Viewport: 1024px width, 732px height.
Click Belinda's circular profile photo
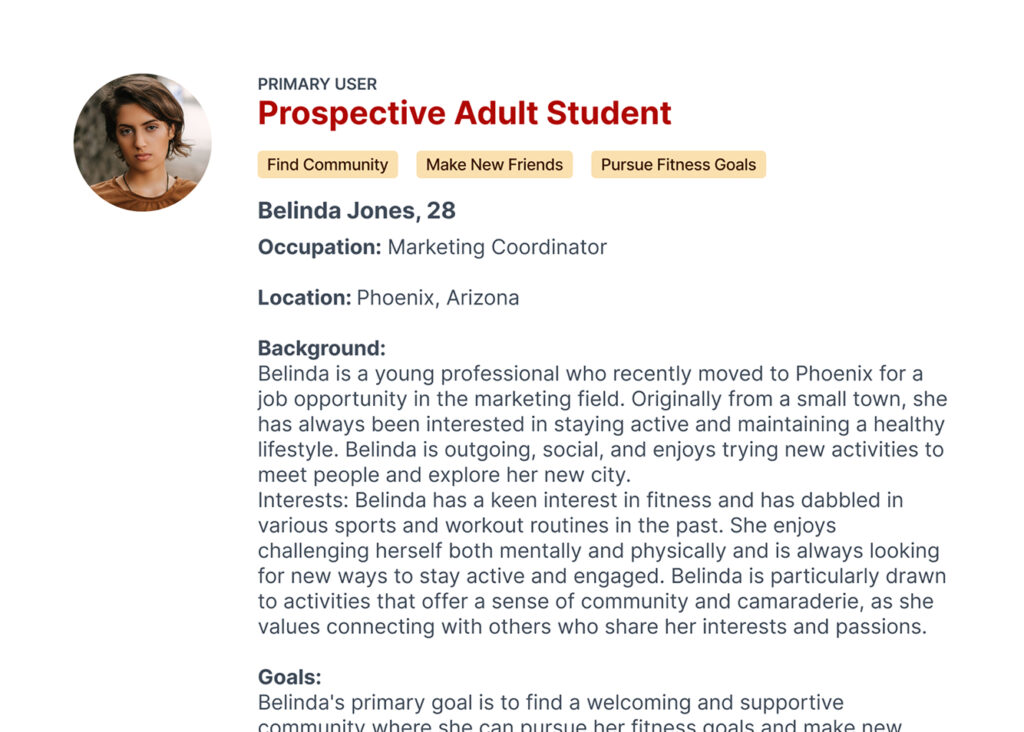click(x=142, y=142)
